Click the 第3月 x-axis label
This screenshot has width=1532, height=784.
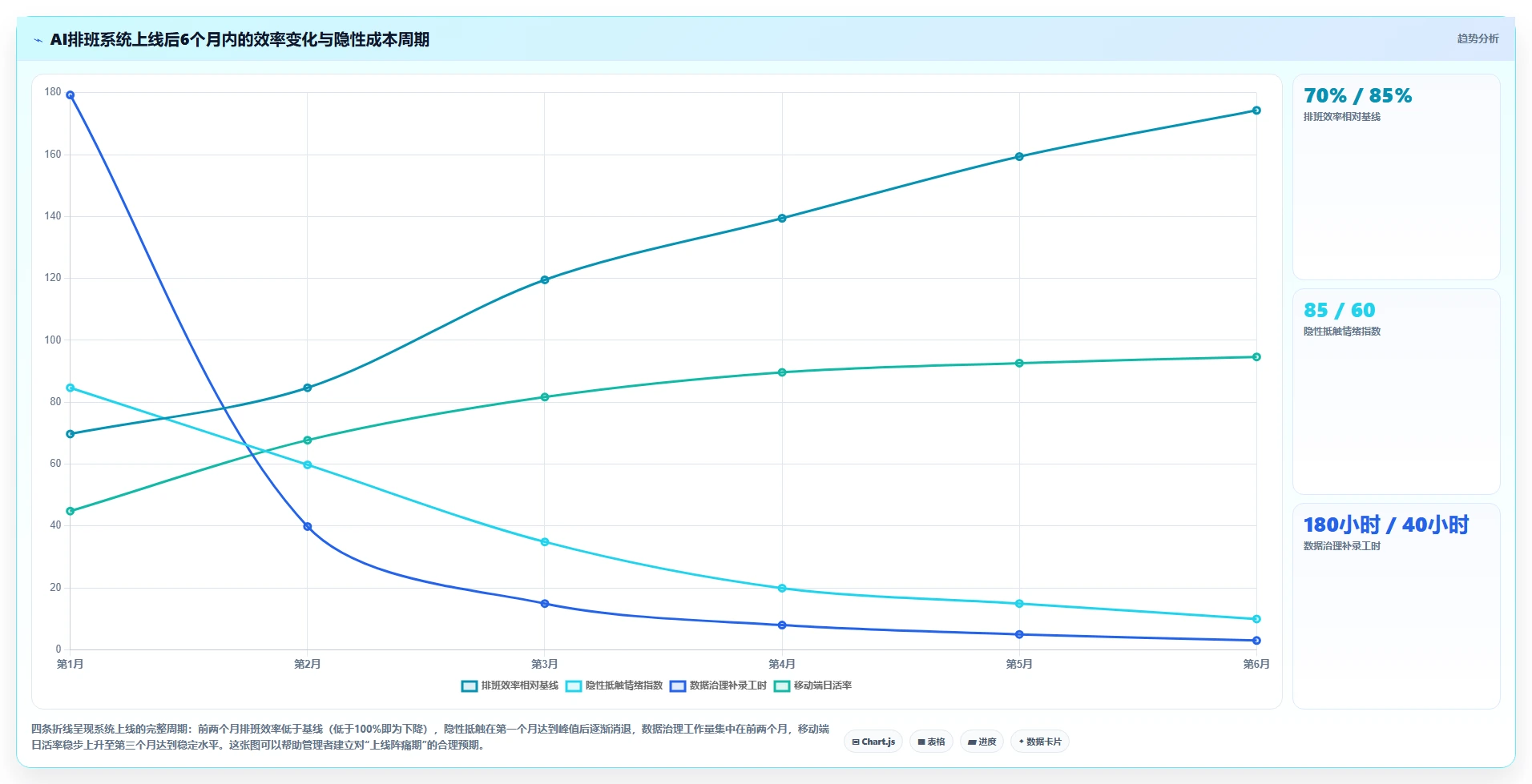coord(545,664)
